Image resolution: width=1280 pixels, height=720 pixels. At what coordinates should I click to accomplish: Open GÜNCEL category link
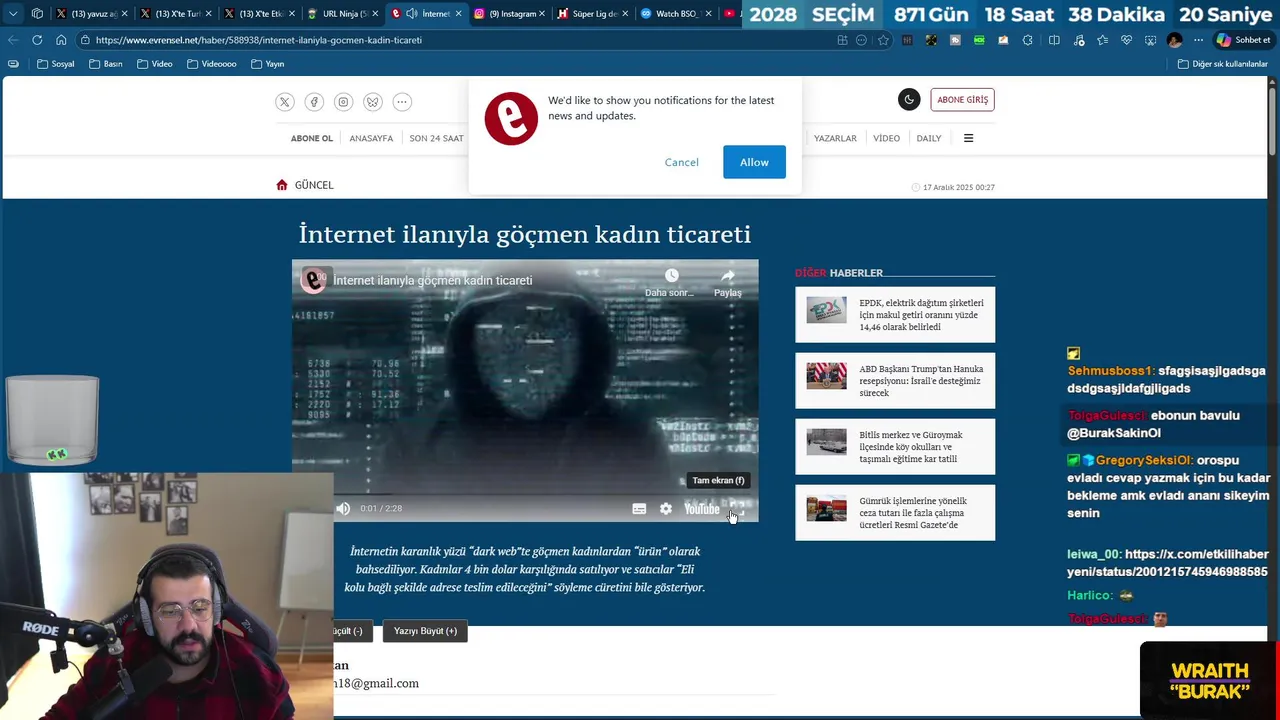click(x=314, y=185)
